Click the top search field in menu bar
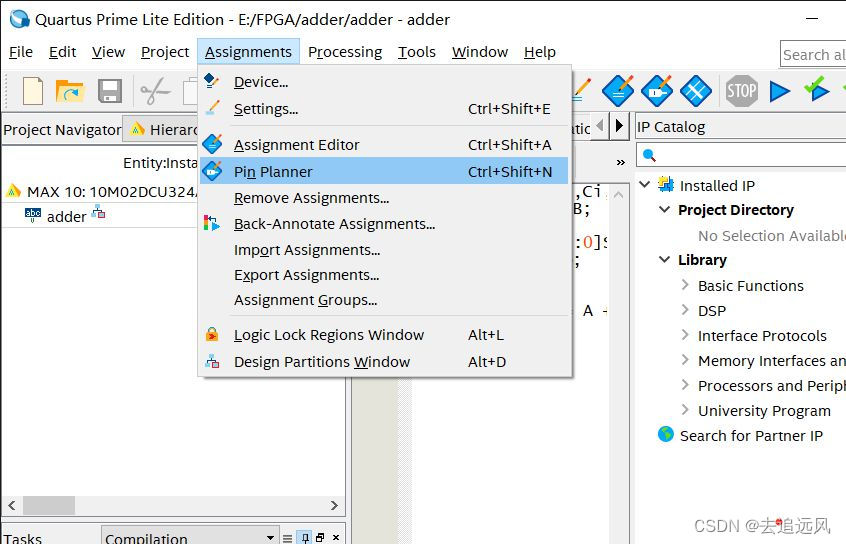The height and width of the screenshot is (544, 846). [813, 54]
